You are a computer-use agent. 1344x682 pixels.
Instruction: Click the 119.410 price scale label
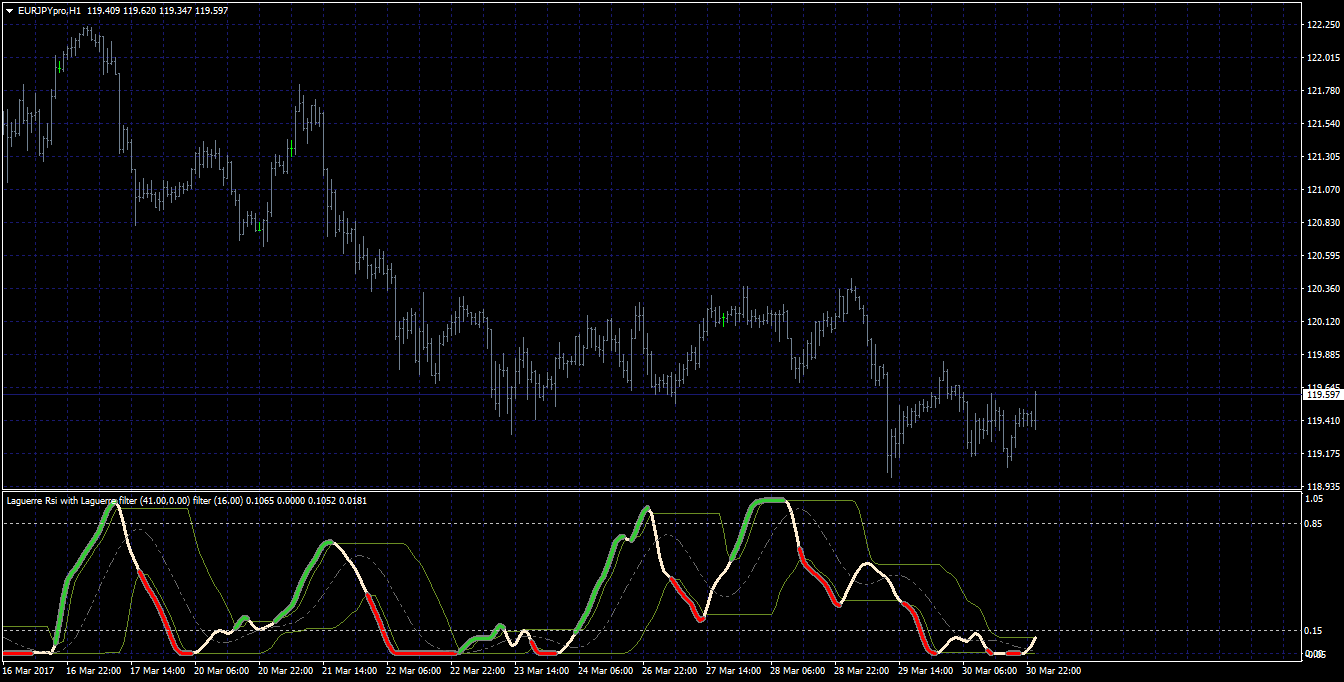click(1322, 421)
